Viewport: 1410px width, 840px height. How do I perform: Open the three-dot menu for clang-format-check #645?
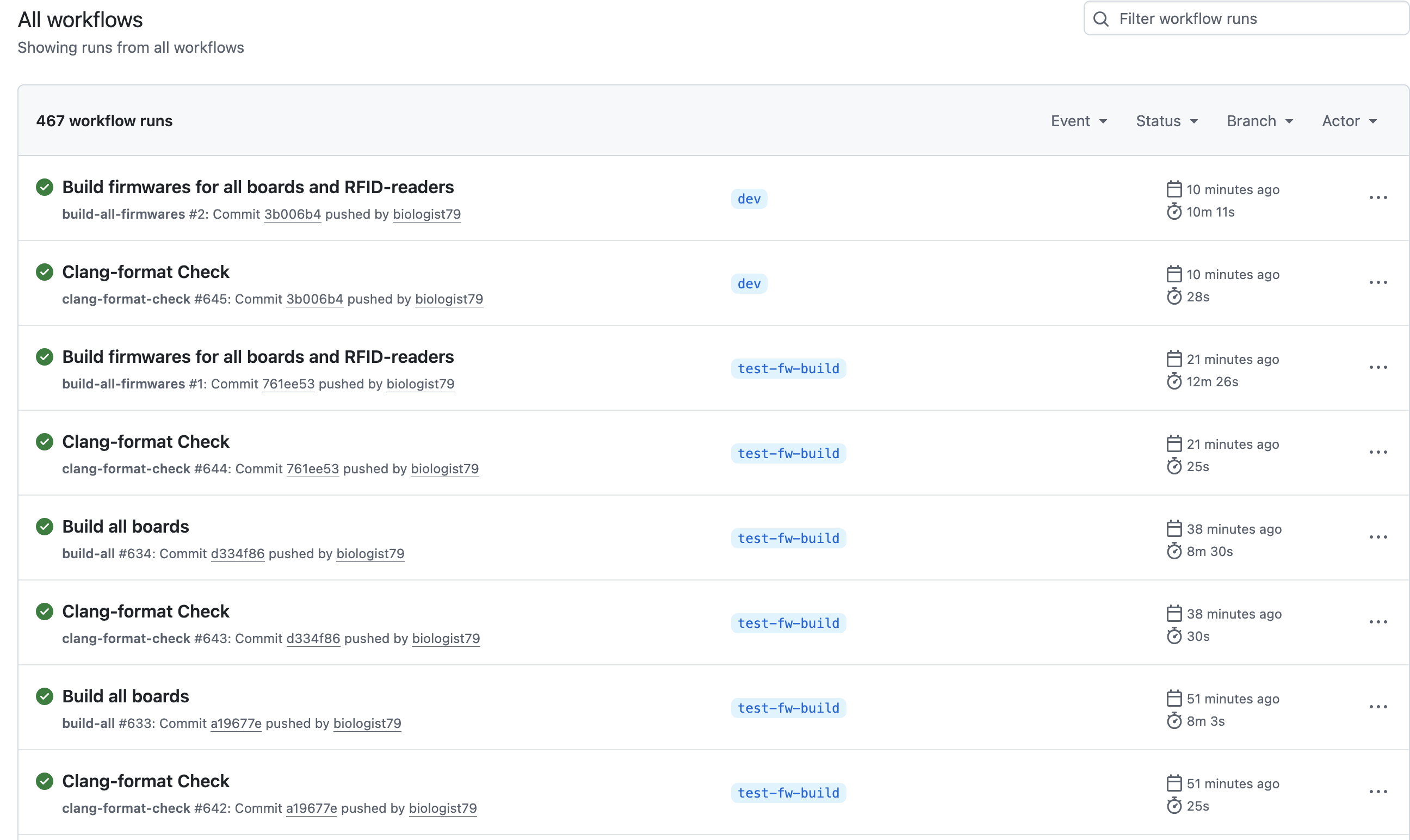pos(1378,282)
